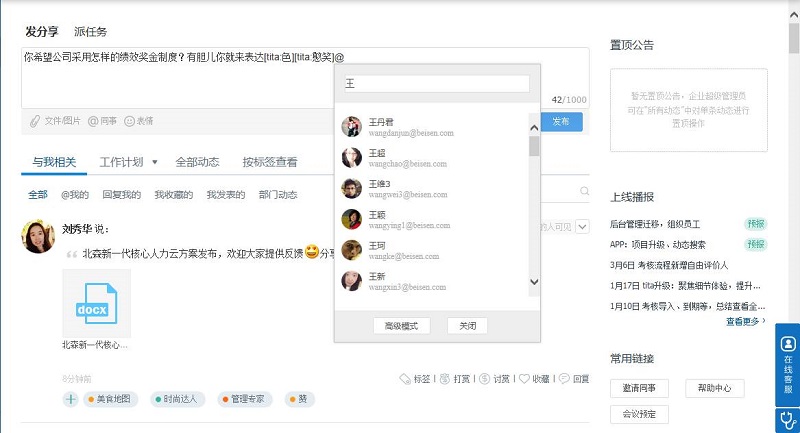Click the 收藏 heart icon on the post
Image resolution: width=800 pixels, height=433 pixels.
click(524, 379)
